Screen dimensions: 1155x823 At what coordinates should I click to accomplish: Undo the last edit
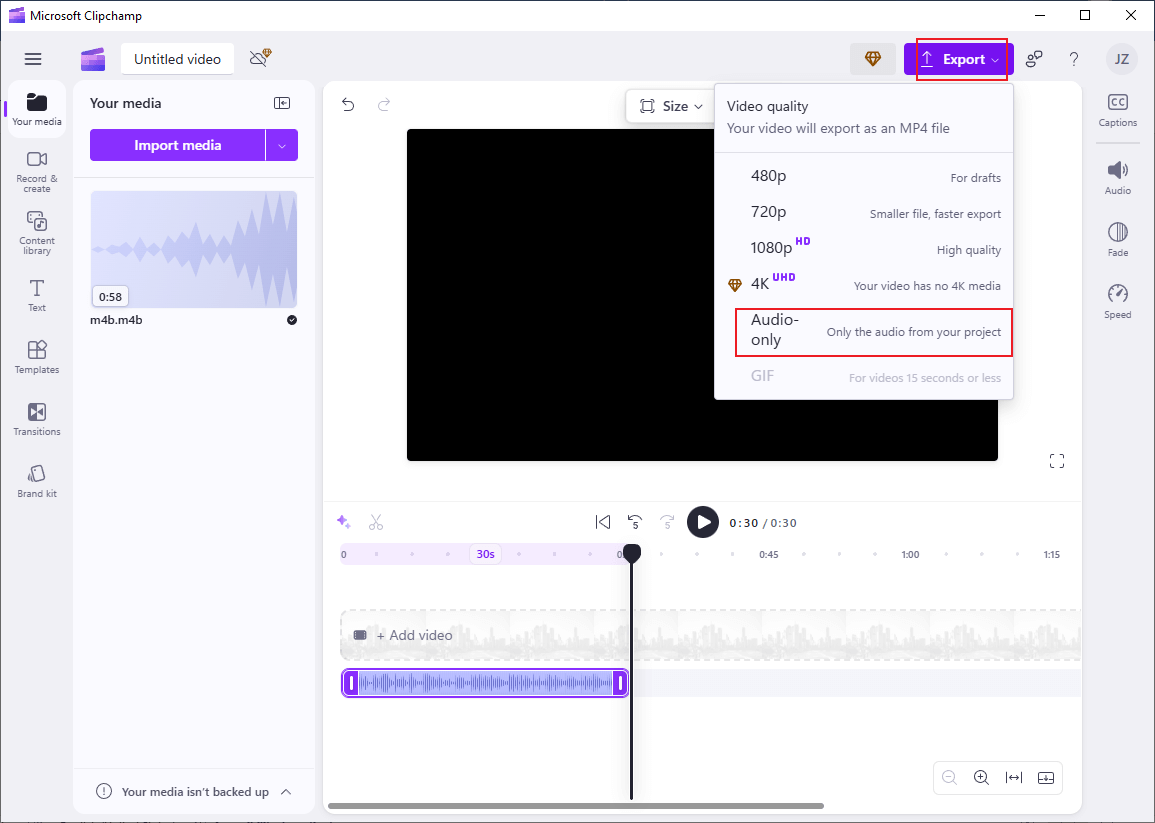pyautogui.click(x=348, y=105)
